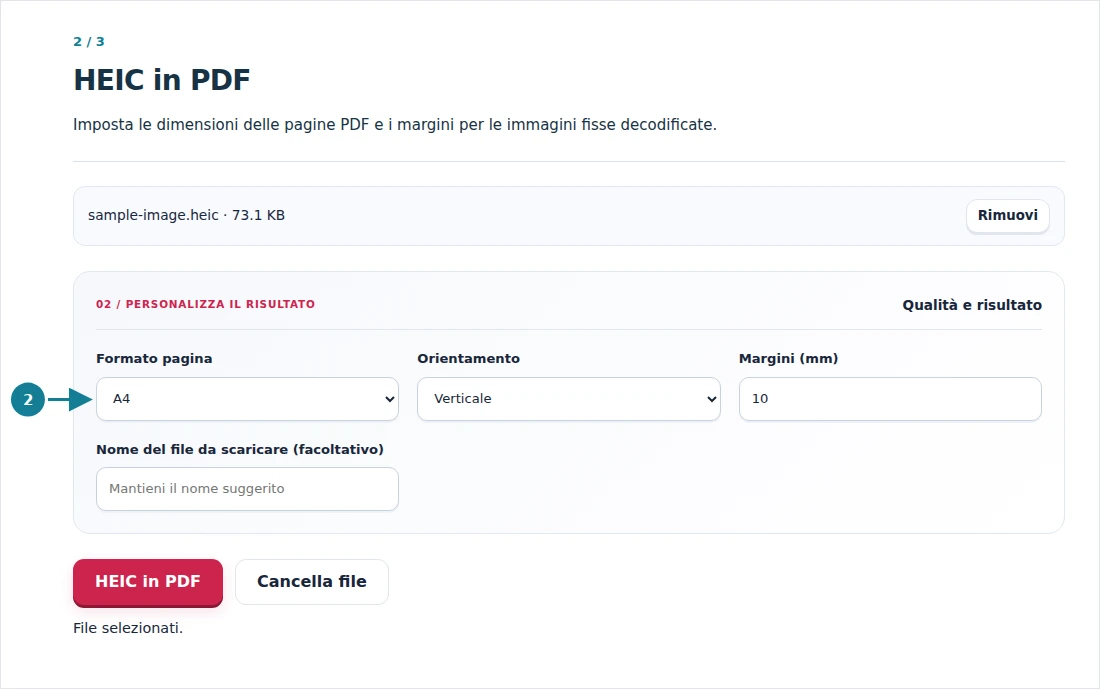
Task: Open the Orientamento dropdown showing Verticale
Action: coord(568,399)
